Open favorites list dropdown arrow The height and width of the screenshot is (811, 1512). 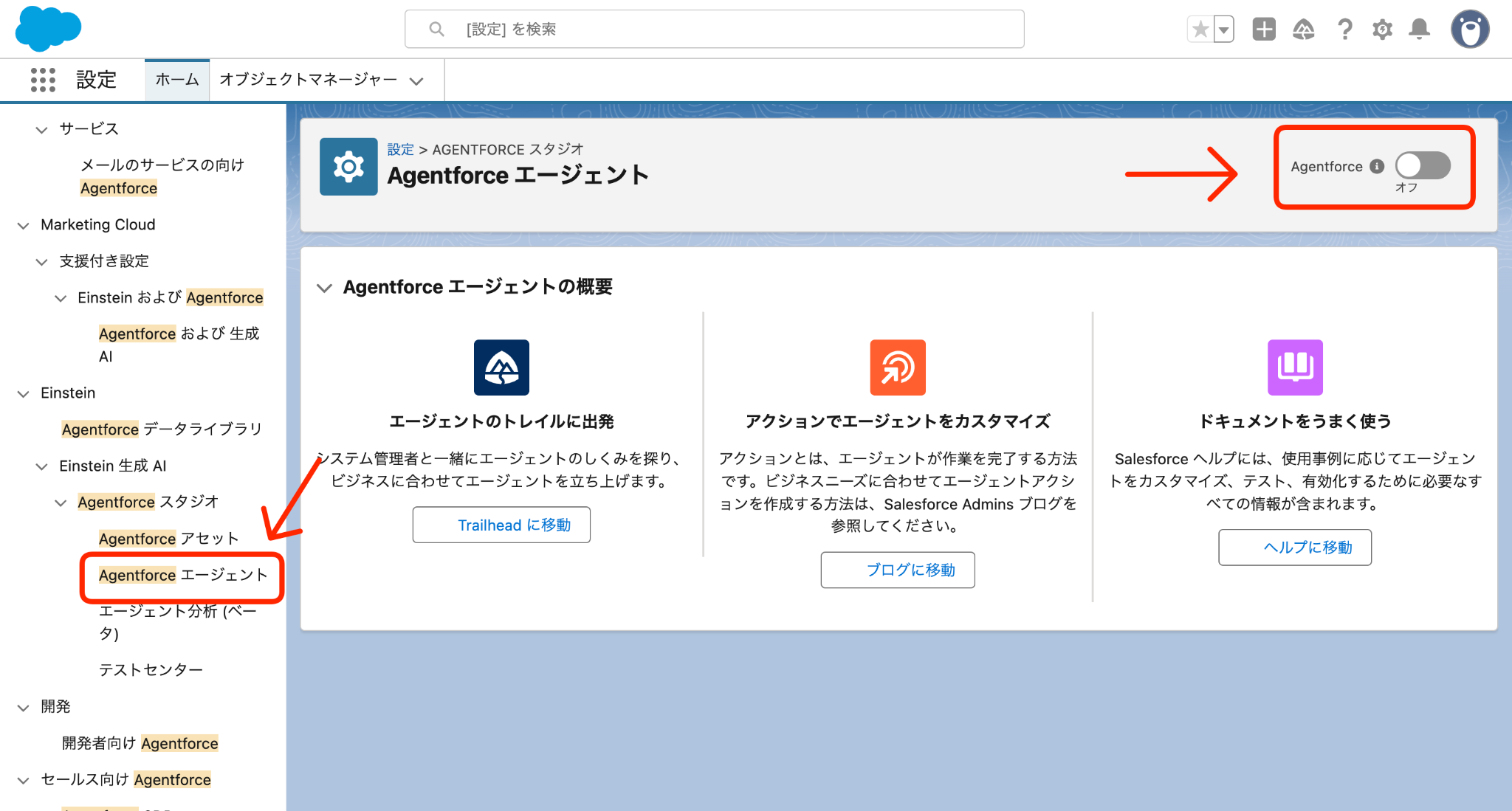[1224, 30]
